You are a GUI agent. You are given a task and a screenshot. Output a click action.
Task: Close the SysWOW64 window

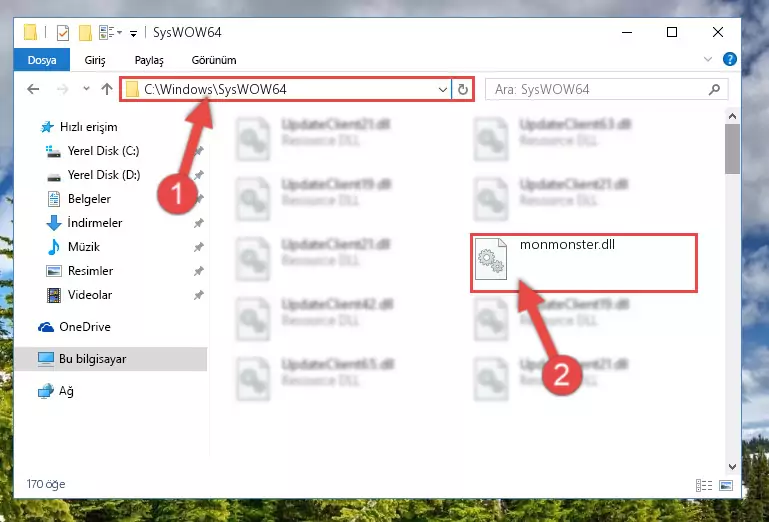(718, 32)
